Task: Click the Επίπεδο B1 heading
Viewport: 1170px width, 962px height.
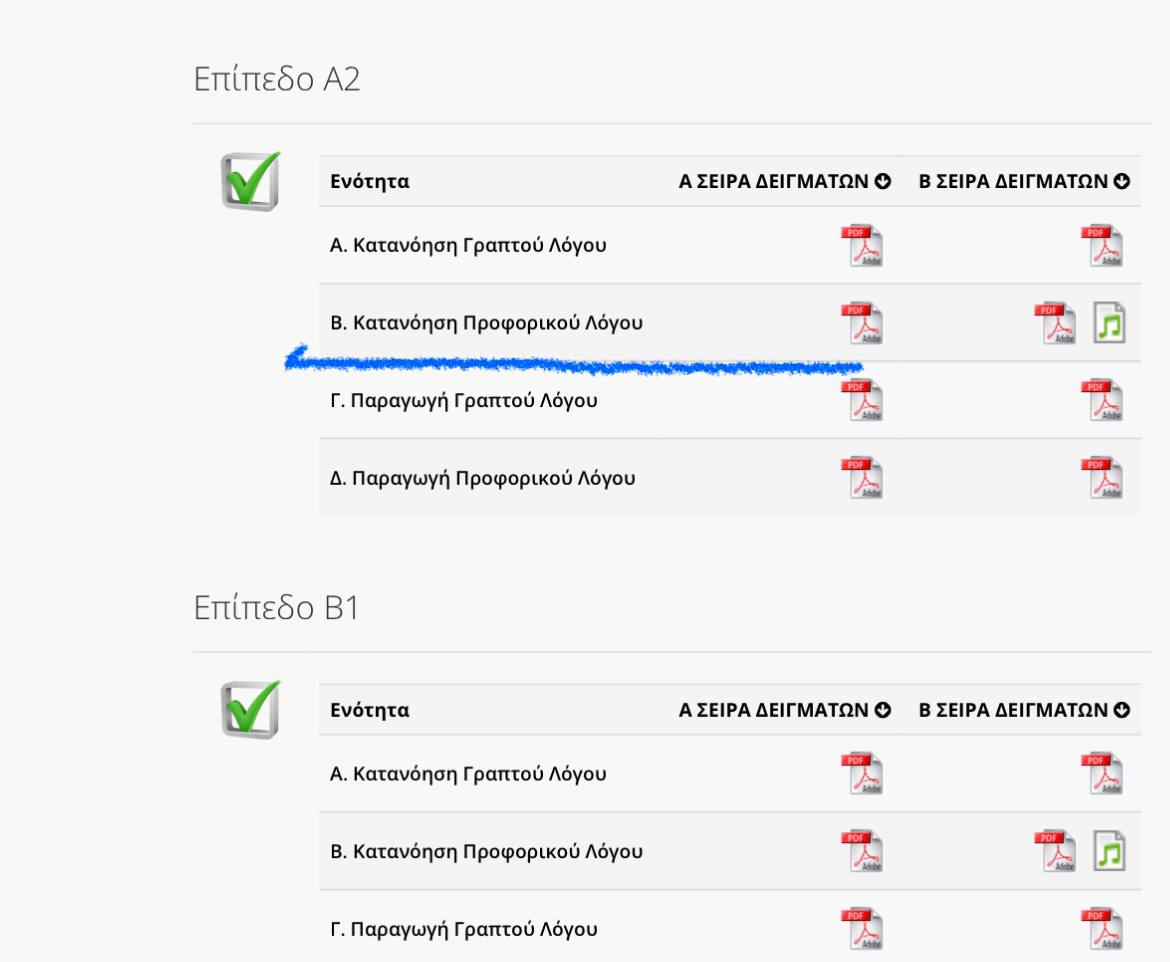Action: (x=276, y=608)
